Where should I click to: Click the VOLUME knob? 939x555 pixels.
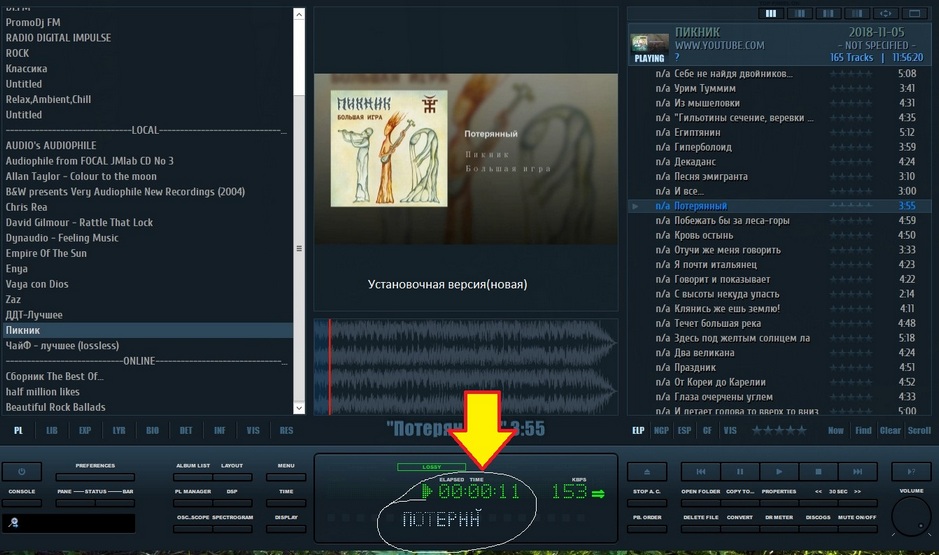[911, 516]
